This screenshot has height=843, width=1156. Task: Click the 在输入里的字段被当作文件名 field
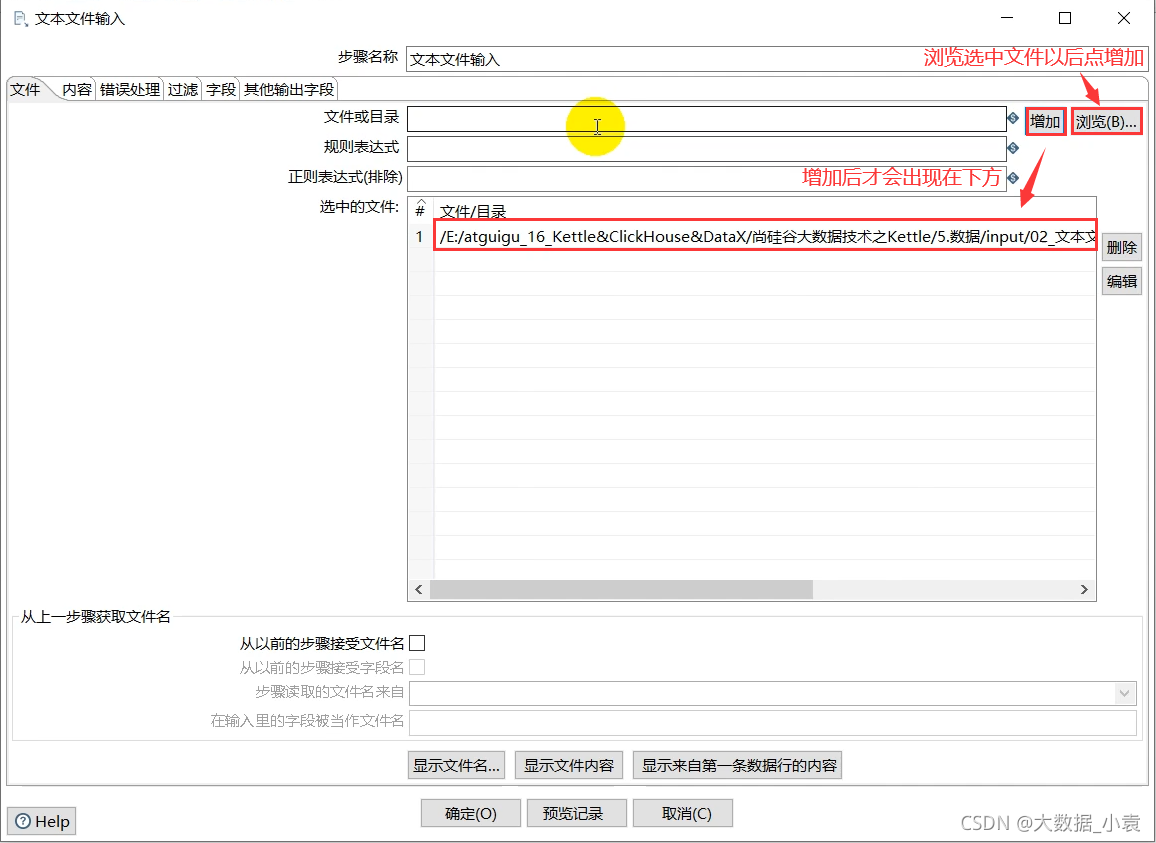tap(773, 723)
